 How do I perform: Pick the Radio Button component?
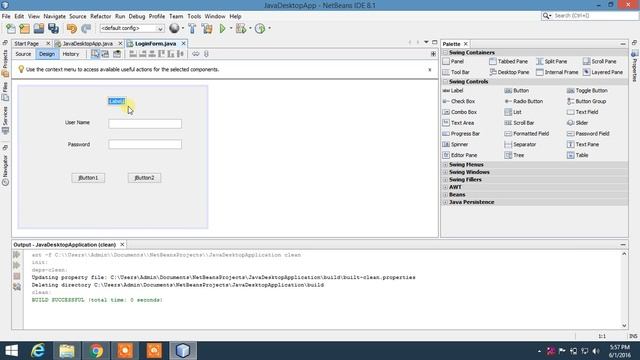tap(524, 101)
